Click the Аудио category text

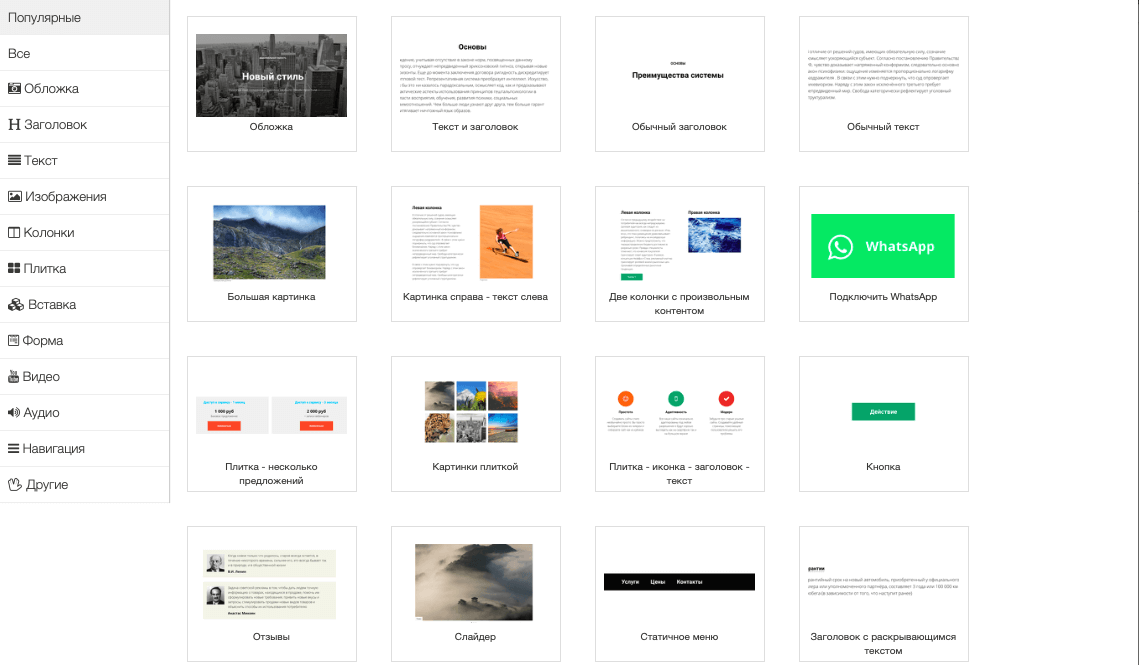tap(41, 413)
